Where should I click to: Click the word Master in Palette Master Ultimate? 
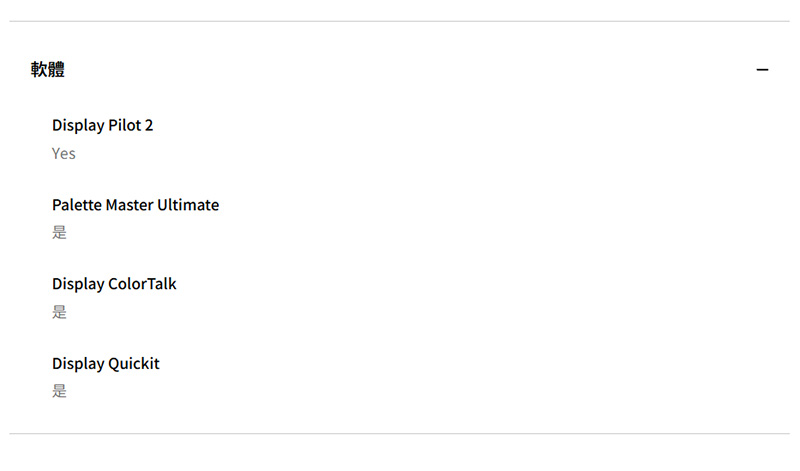coord(130,205)
